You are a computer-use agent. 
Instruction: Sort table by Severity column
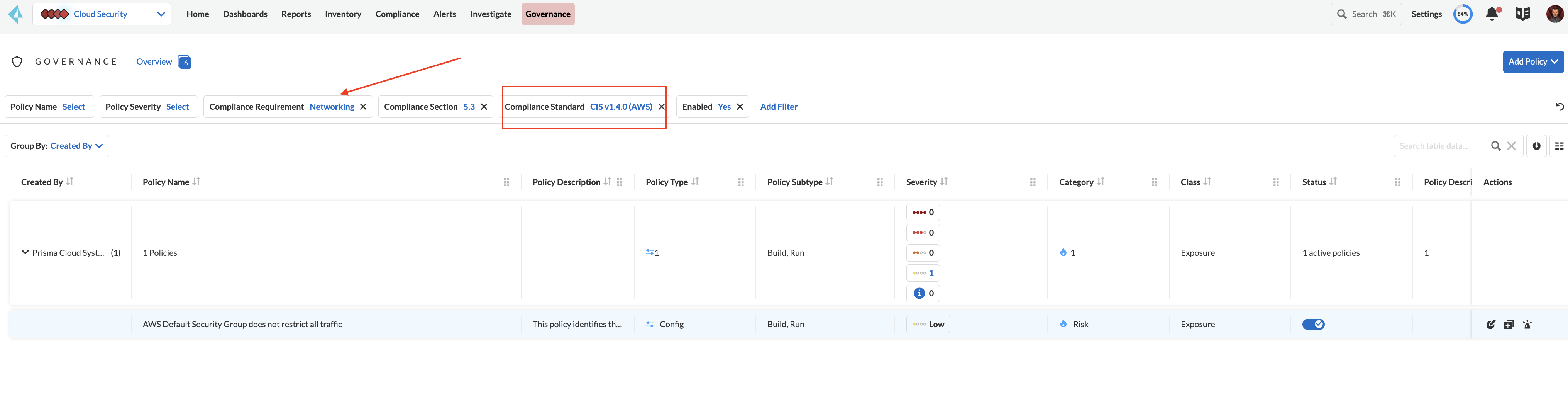[x=943, y=182]
